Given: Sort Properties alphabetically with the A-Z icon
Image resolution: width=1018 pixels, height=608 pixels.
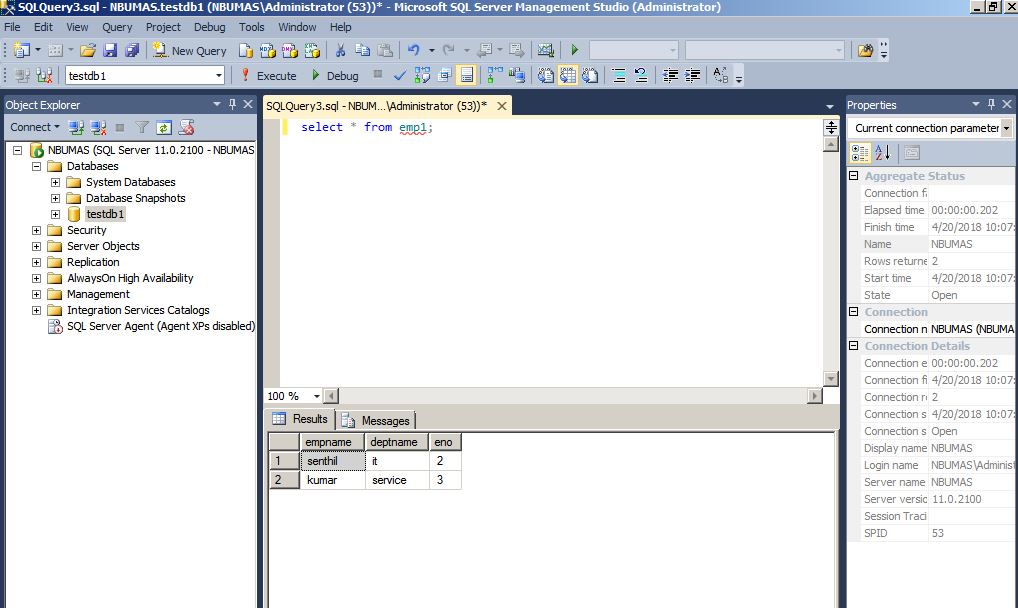Looking at the screenshot, I should tap(885, 151).
